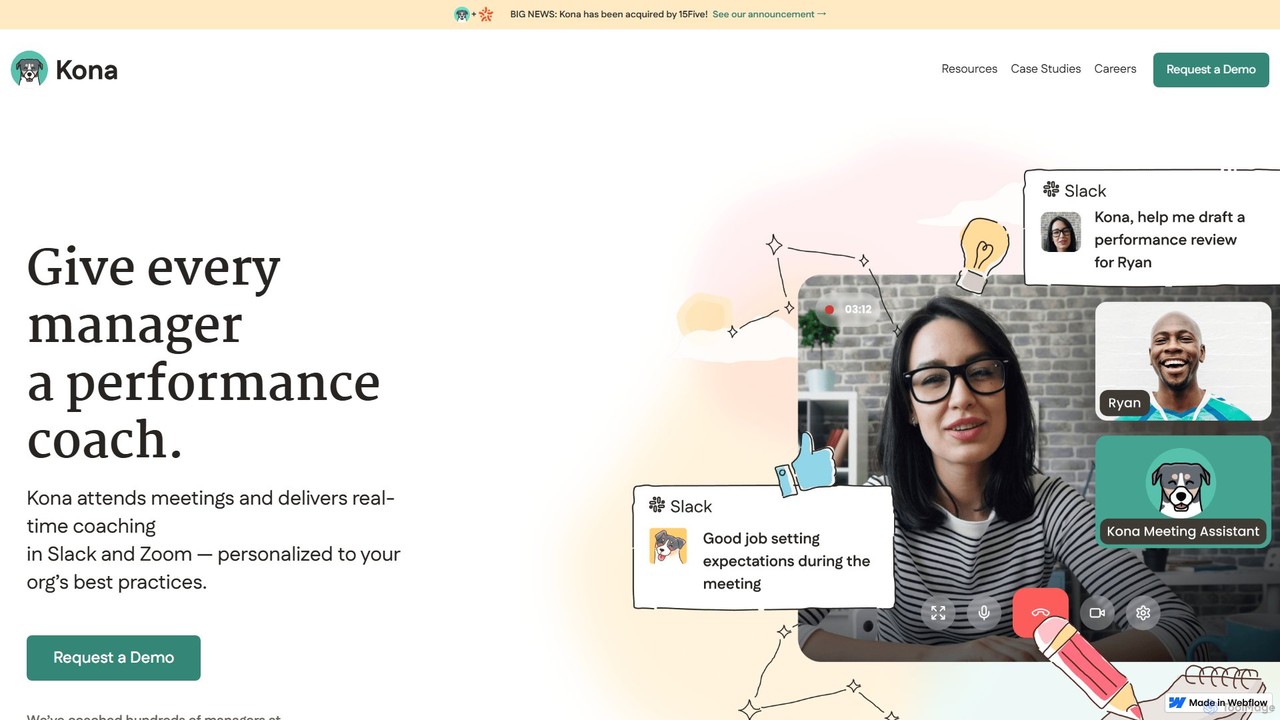Screen dimensions: 1280x720
Task: Click the header Request a Demo button
Action: point(1211,70)
